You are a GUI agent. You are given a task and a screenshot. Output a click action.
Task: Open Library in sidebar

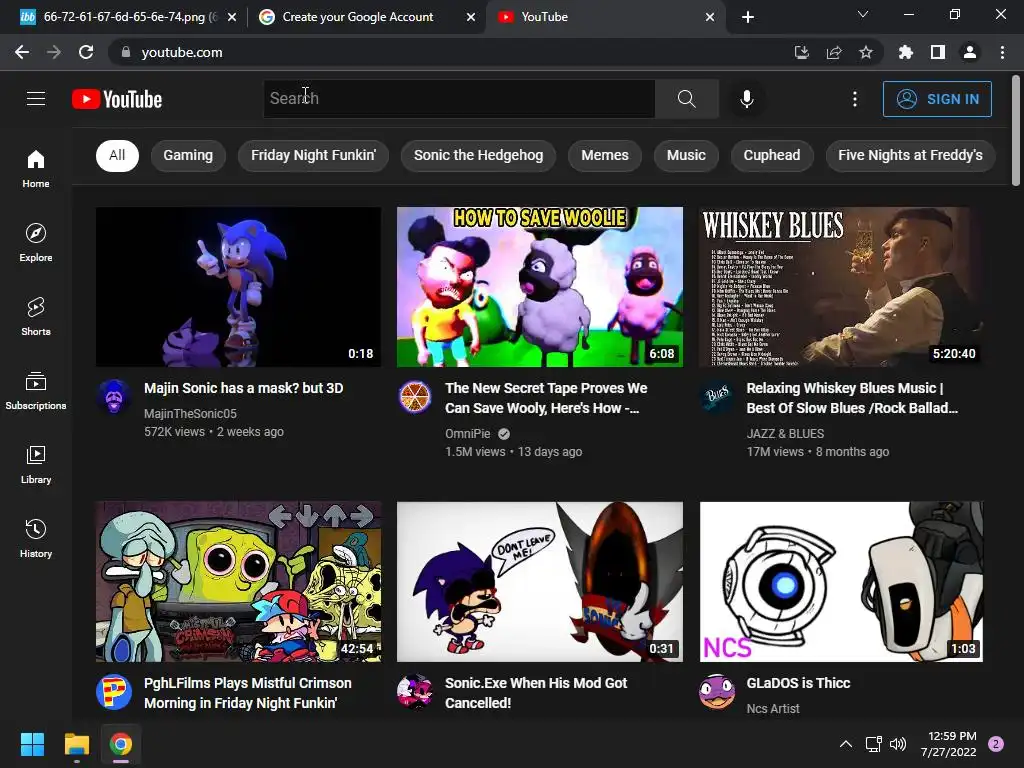(x=36, y=464)
